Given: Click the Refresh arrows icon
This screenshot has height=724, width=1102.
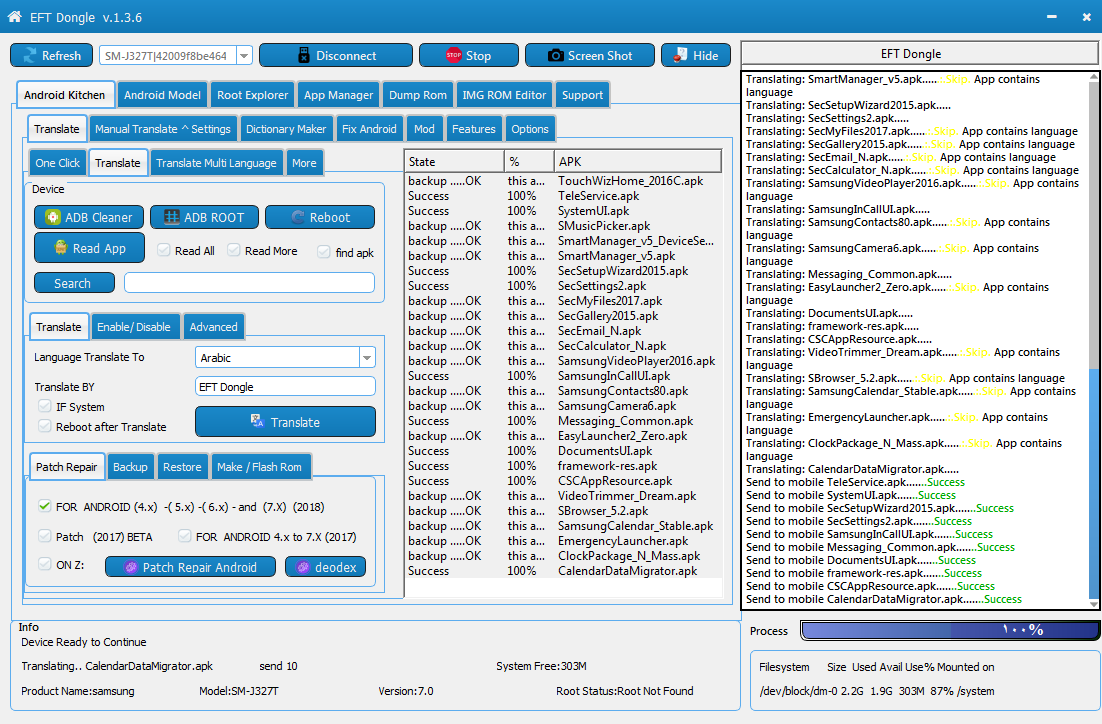Looking at the screenshot, I should pos(30,56).
